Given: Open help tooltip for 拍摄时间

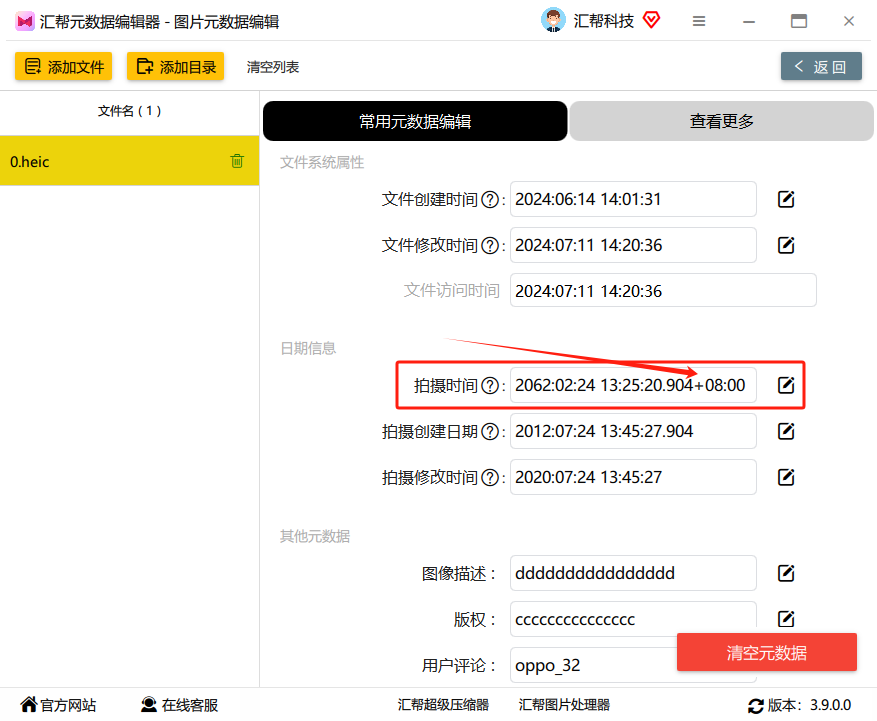Looking at the screenshot, I should click(x=490, y=385).
